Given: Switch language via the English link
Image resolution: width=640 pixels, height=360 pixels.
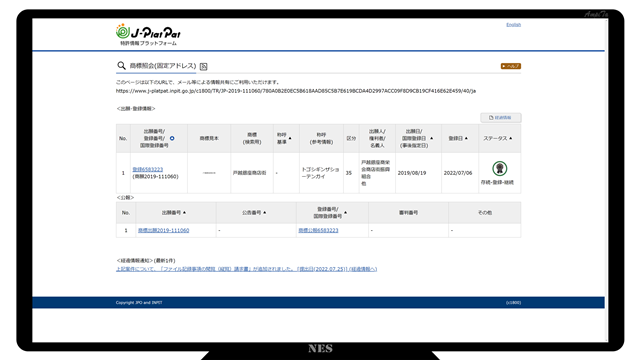Looking at the screenshot, I should [x=513, y=25].
